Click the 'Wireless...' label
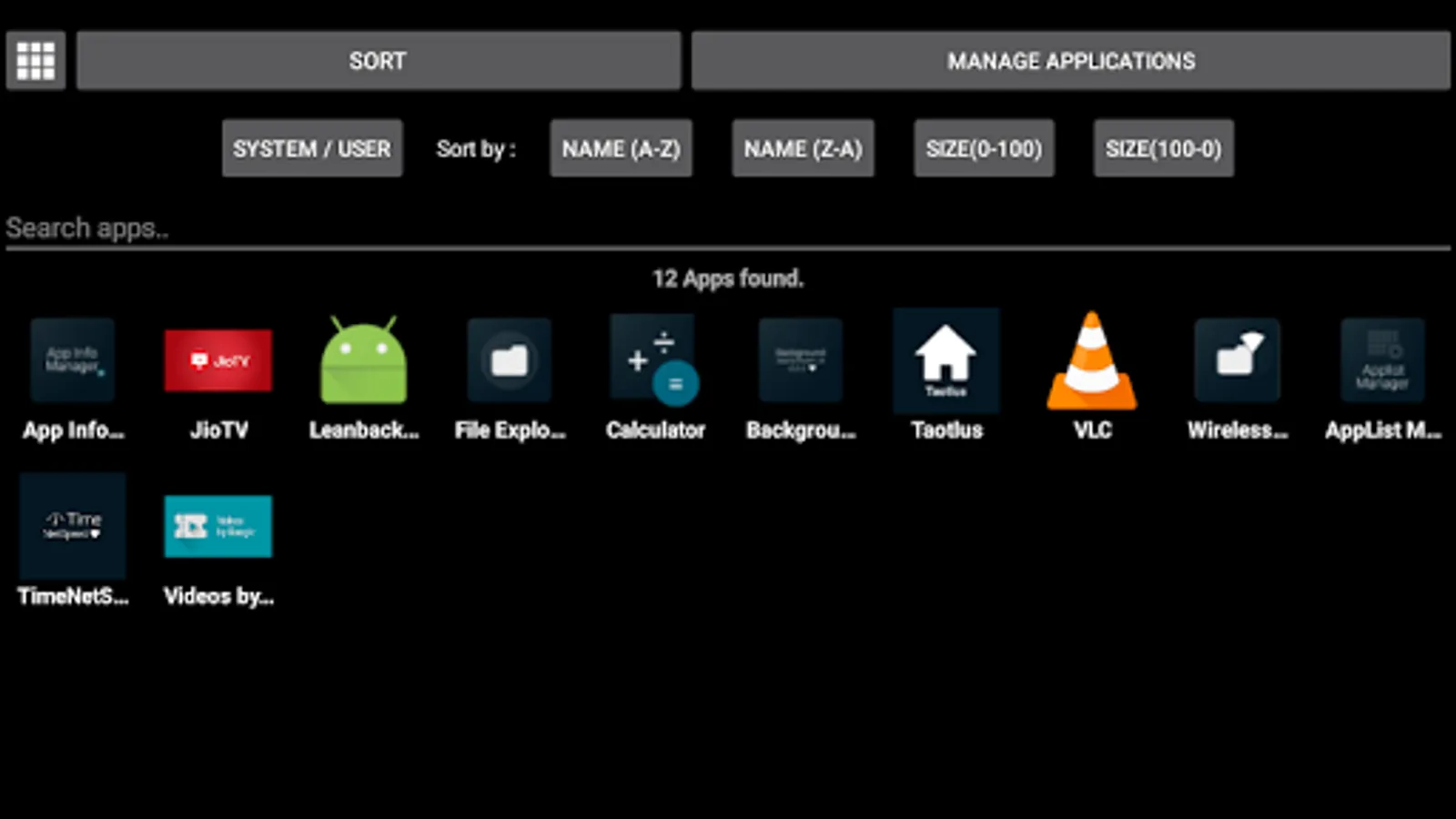 tap(1238, 430)
